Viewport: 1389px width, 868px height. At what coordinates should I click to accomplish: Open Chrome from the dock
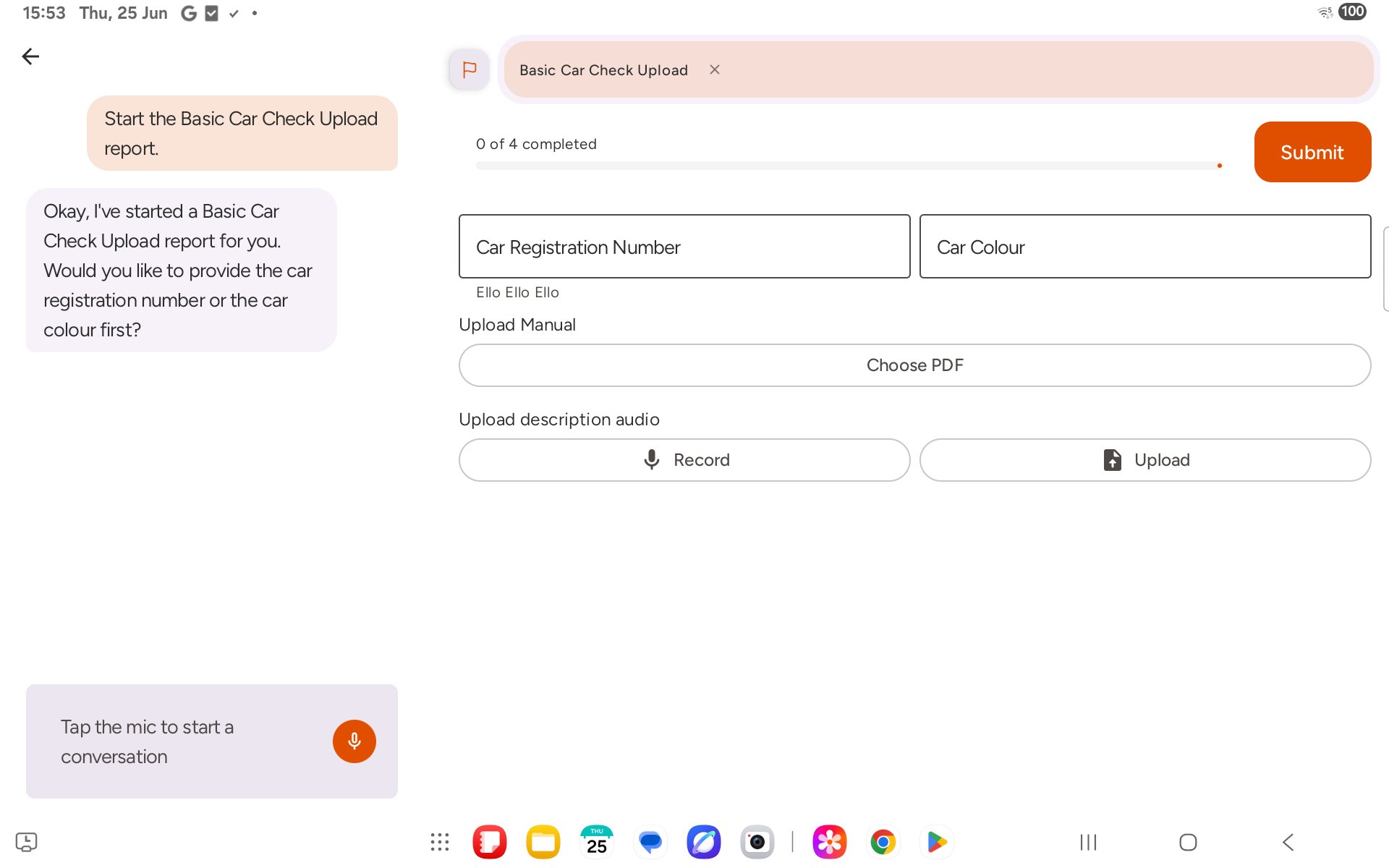pos(883,842)
